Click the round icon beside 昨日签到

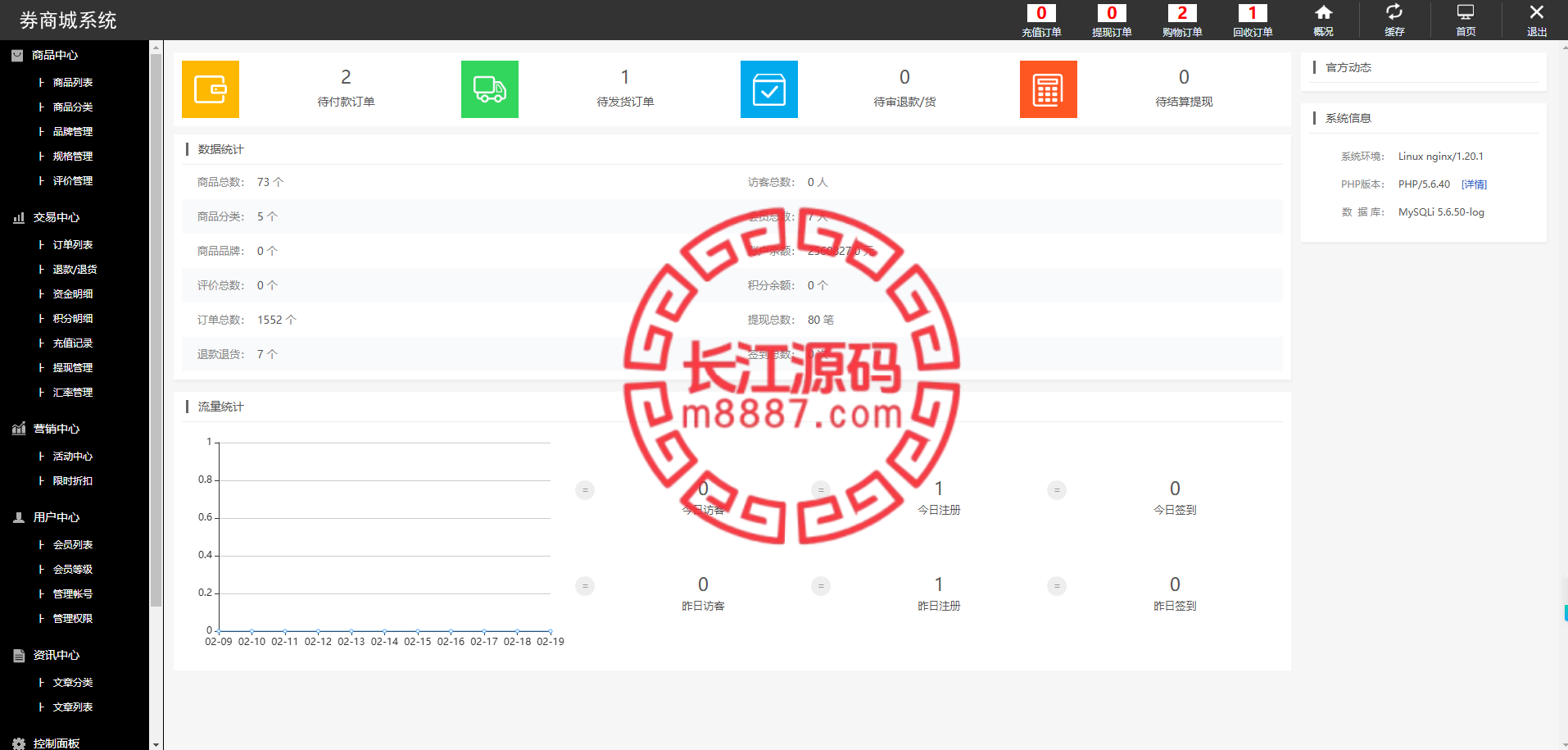click(x=1057, y=586)
